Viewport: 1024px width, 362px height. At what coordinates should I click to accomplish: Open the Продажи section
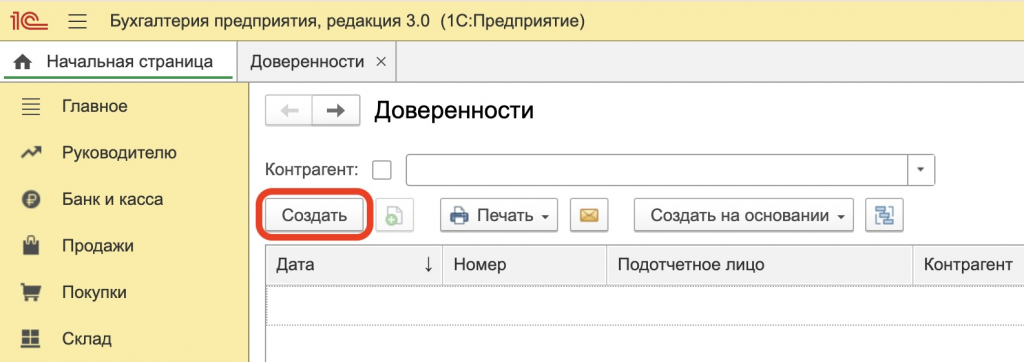coord(97,246)
